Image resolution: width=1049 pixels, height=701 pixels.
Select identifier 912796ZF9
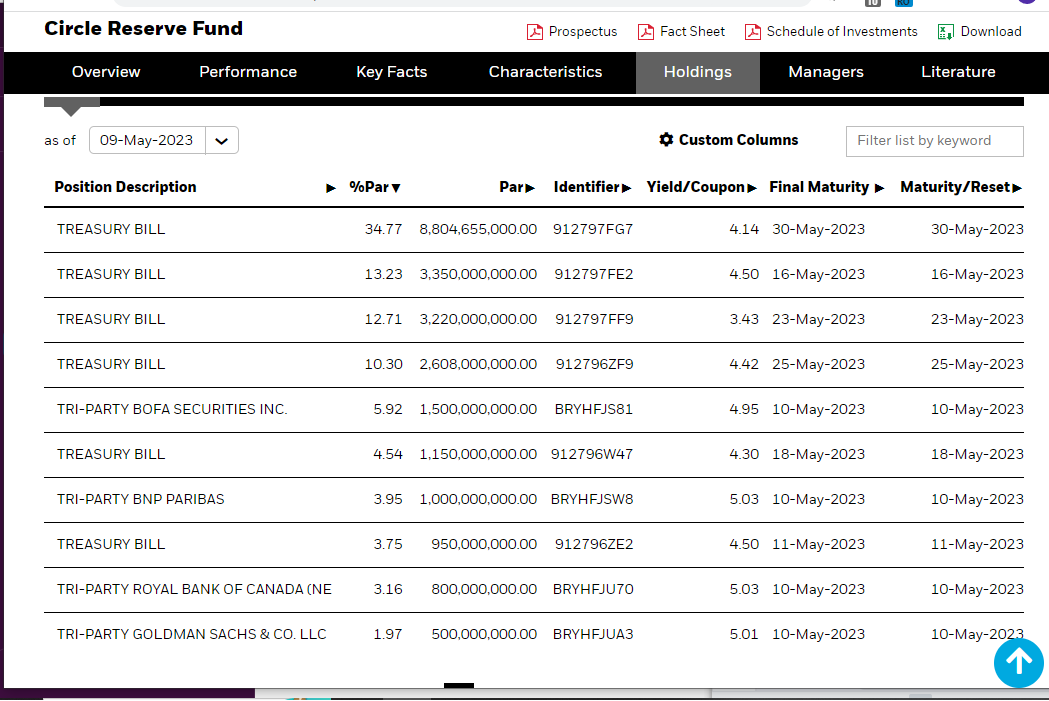click(x=594, y=364)
